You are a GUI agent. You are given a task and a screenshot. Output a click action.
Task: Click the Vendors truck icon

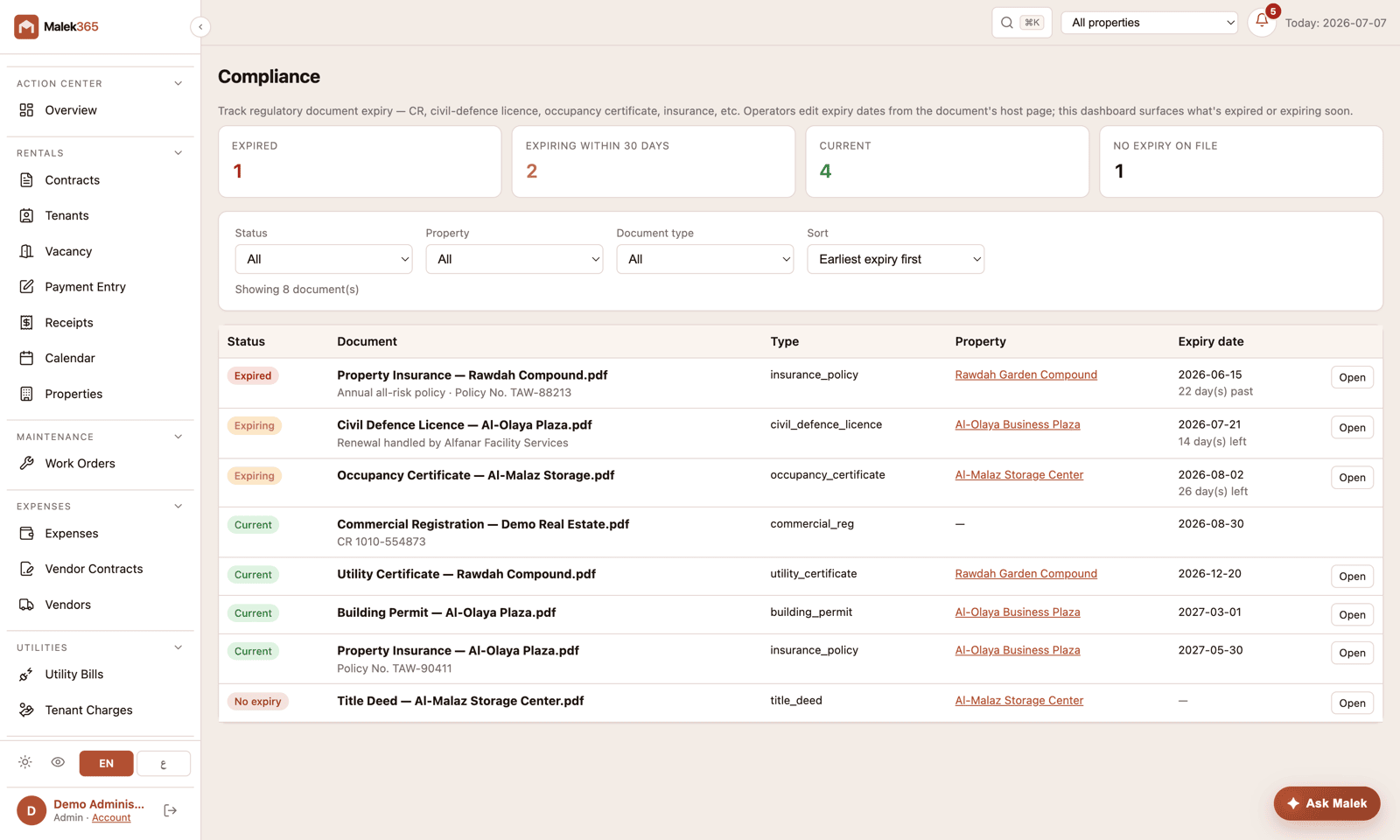click(x=26, y=605)
